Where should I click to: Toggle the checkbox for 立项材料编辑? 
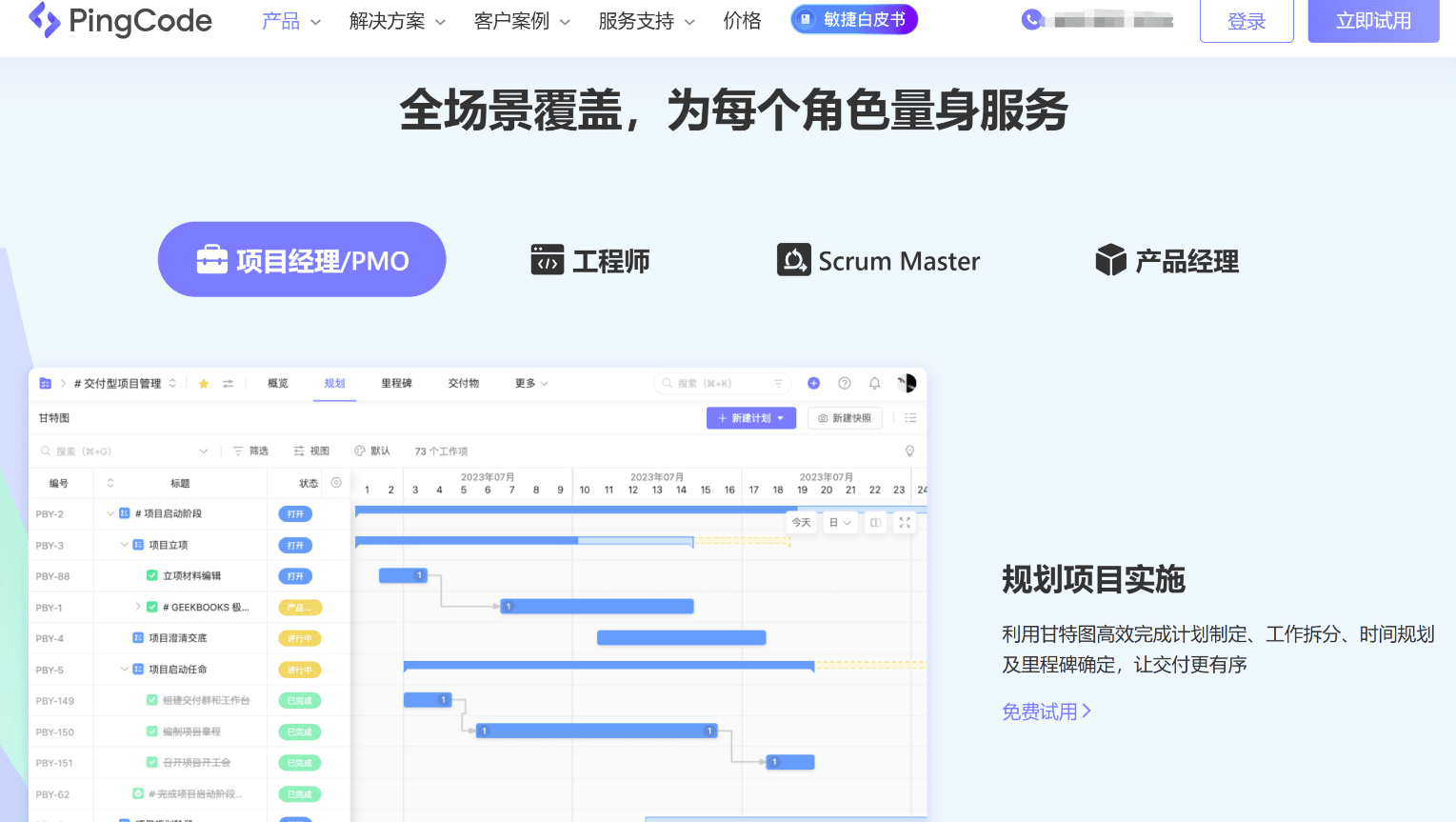(152, 575)
